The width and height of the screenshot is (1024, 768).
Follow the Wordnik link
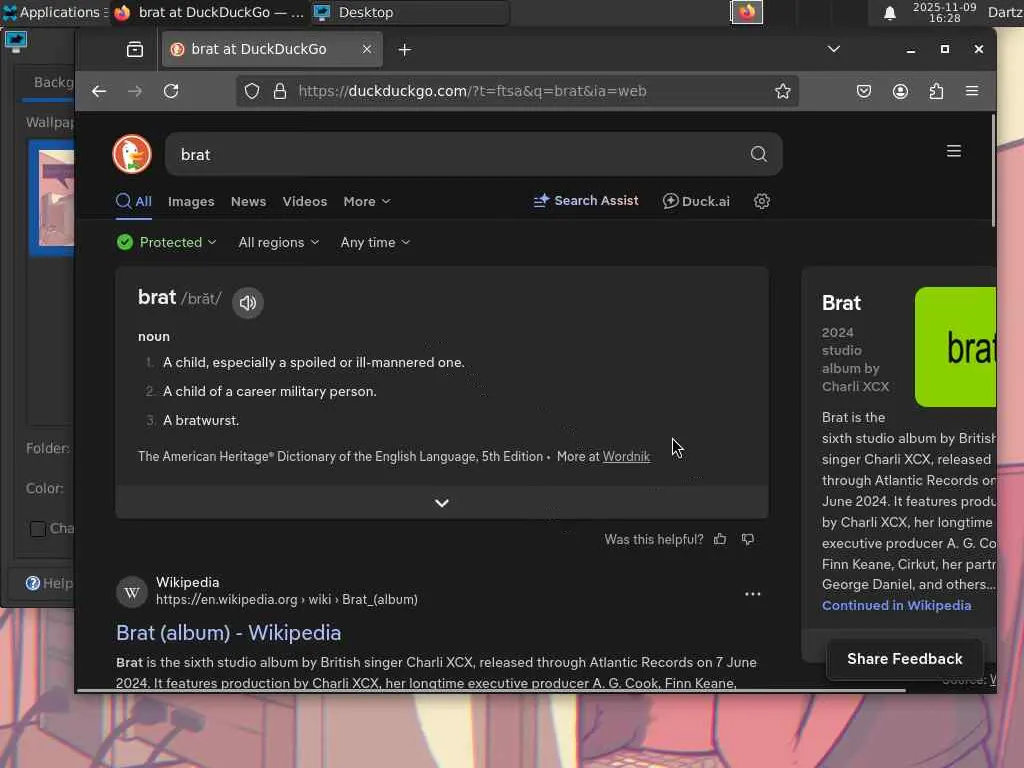coord(626,456)
